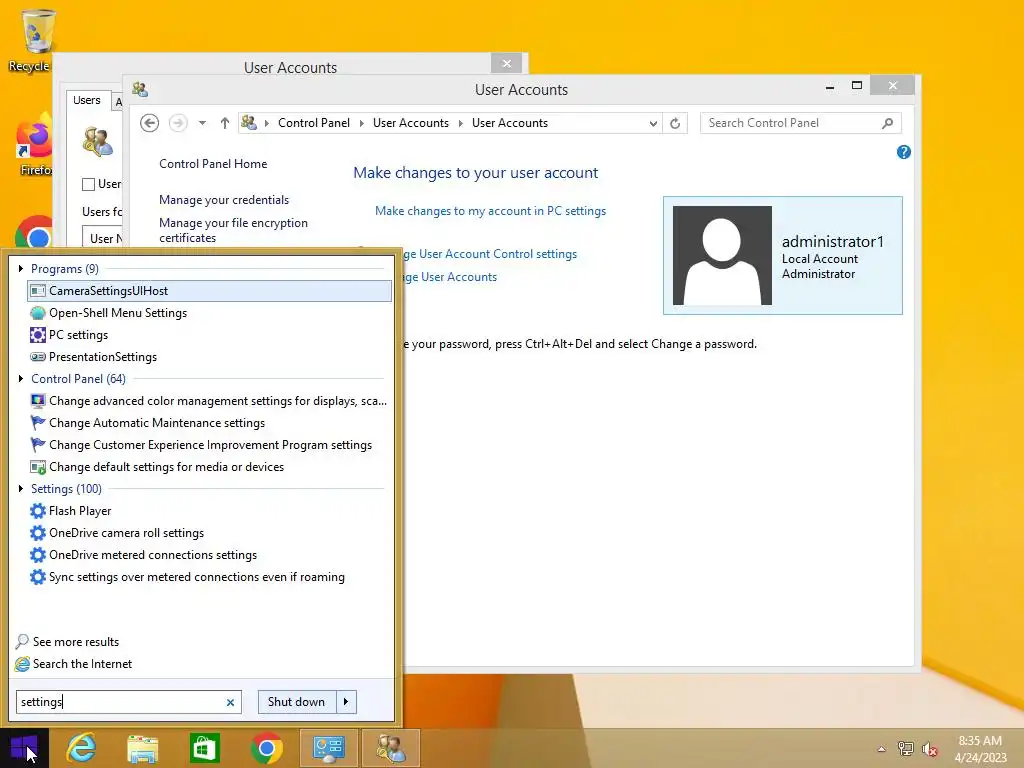Click administrator1 account picture

722,255
